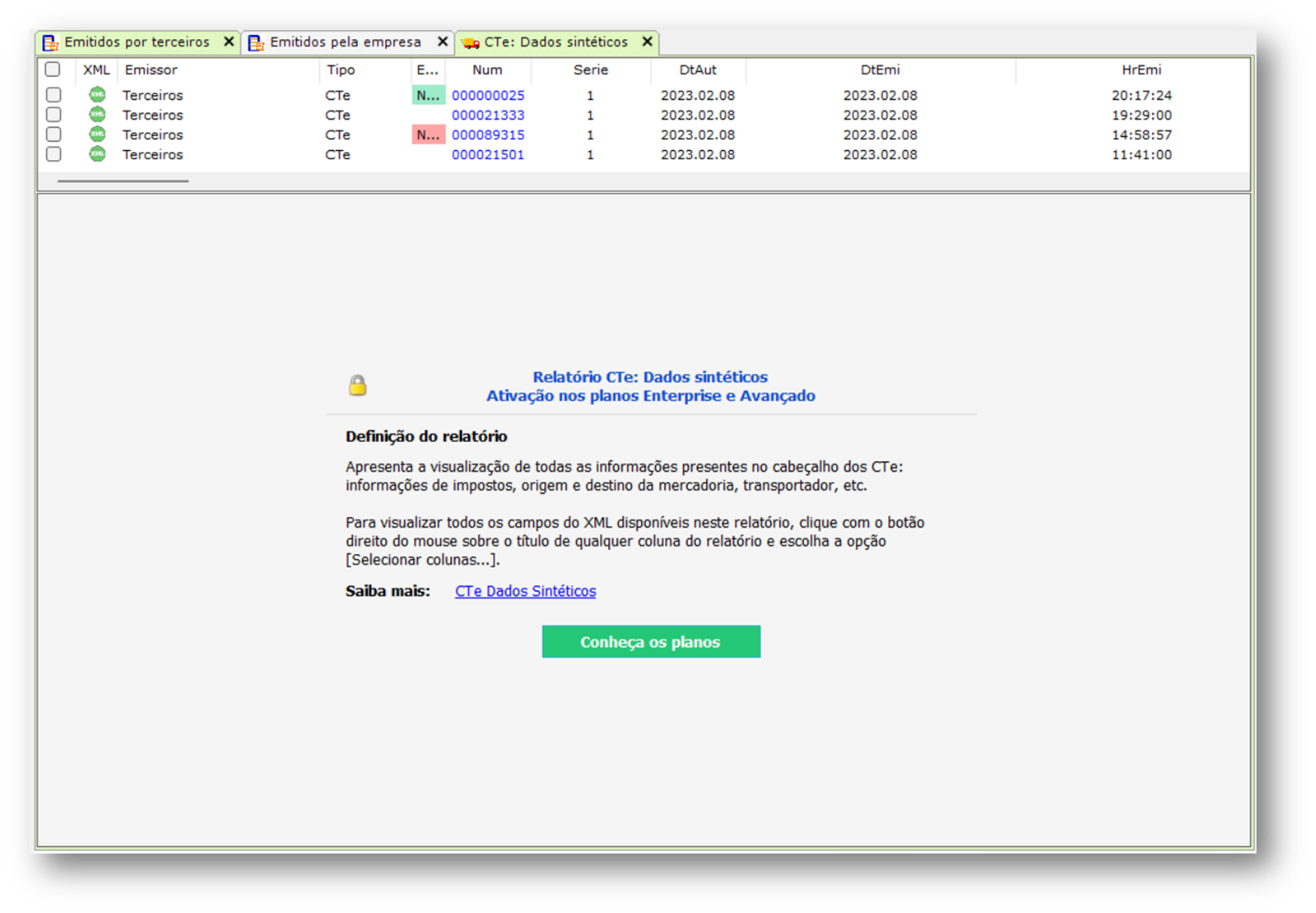Click green N... status cell of 000000025
Screen dimensions: 1316x913
tap(428, 95)
